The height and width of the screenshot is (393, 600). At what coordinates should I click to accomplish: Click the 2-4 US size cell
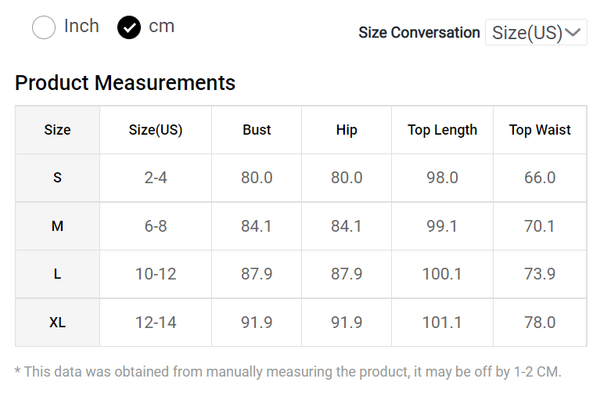pos(155,178)
